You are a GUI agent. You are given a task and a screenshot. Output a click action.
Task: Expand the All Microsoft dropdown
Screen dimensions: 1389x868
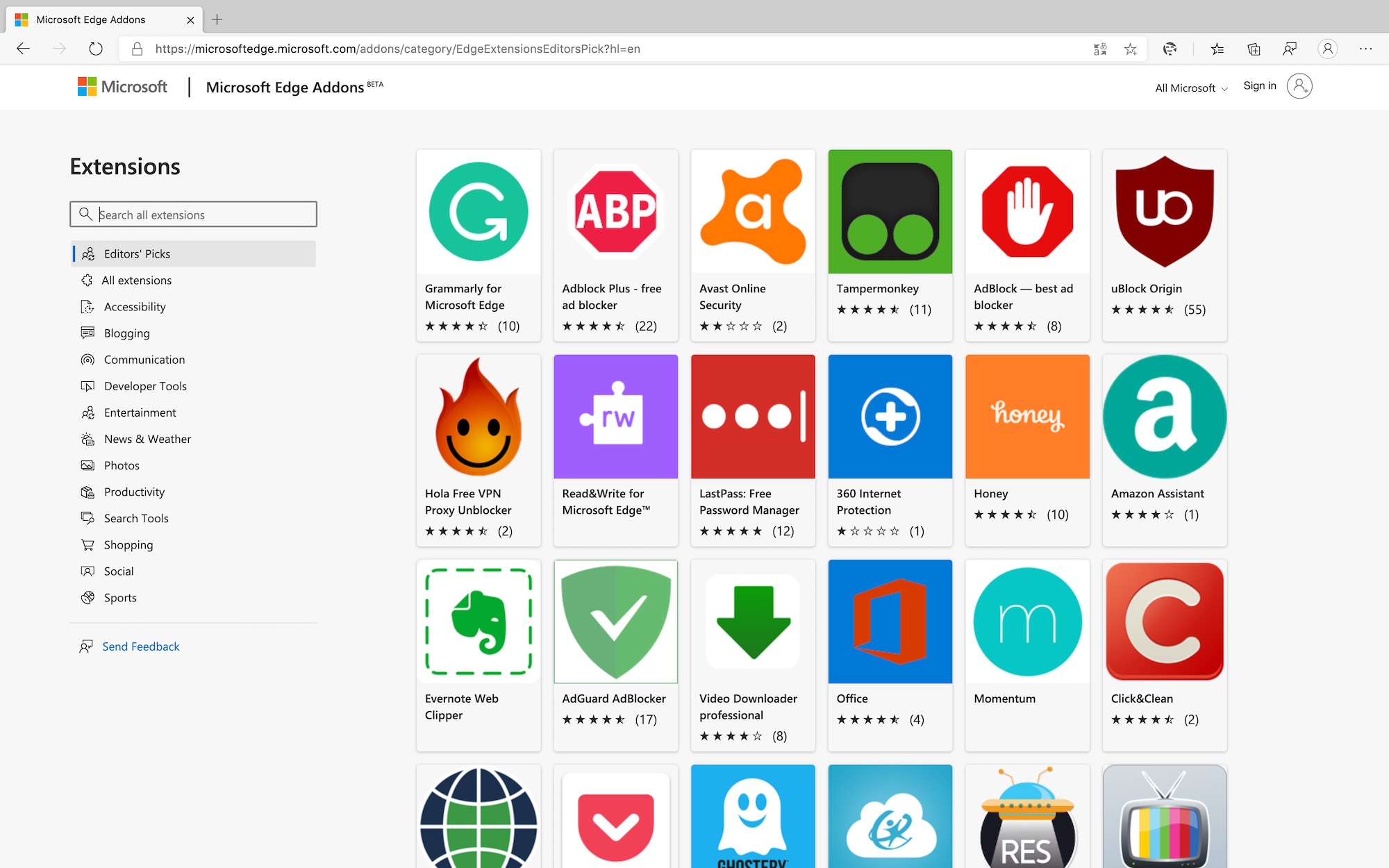(1190, 87)
